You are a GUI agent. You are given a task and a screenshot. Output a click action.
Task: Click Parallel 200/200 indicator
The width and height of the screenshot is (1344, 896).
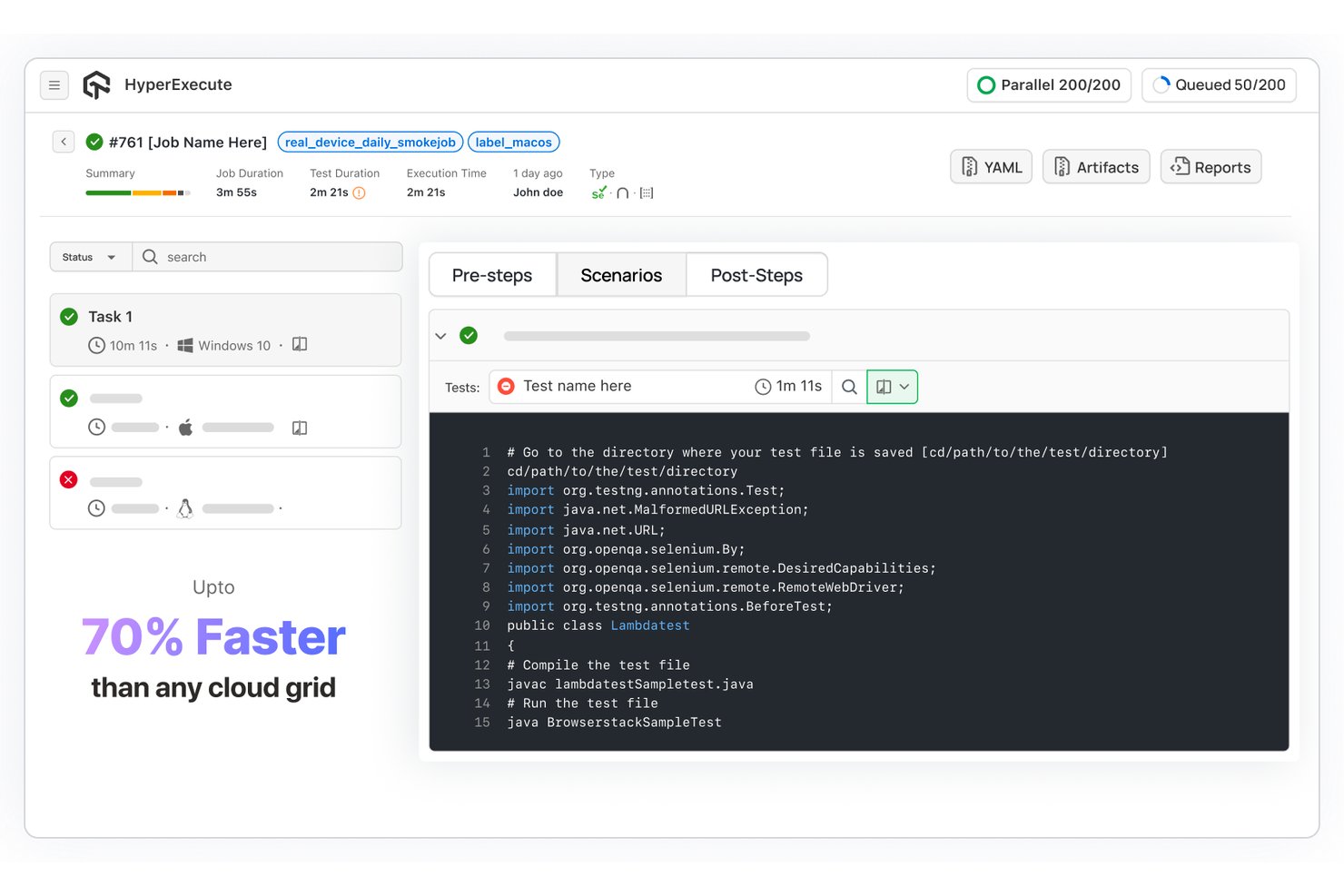tap(1050, 85)
